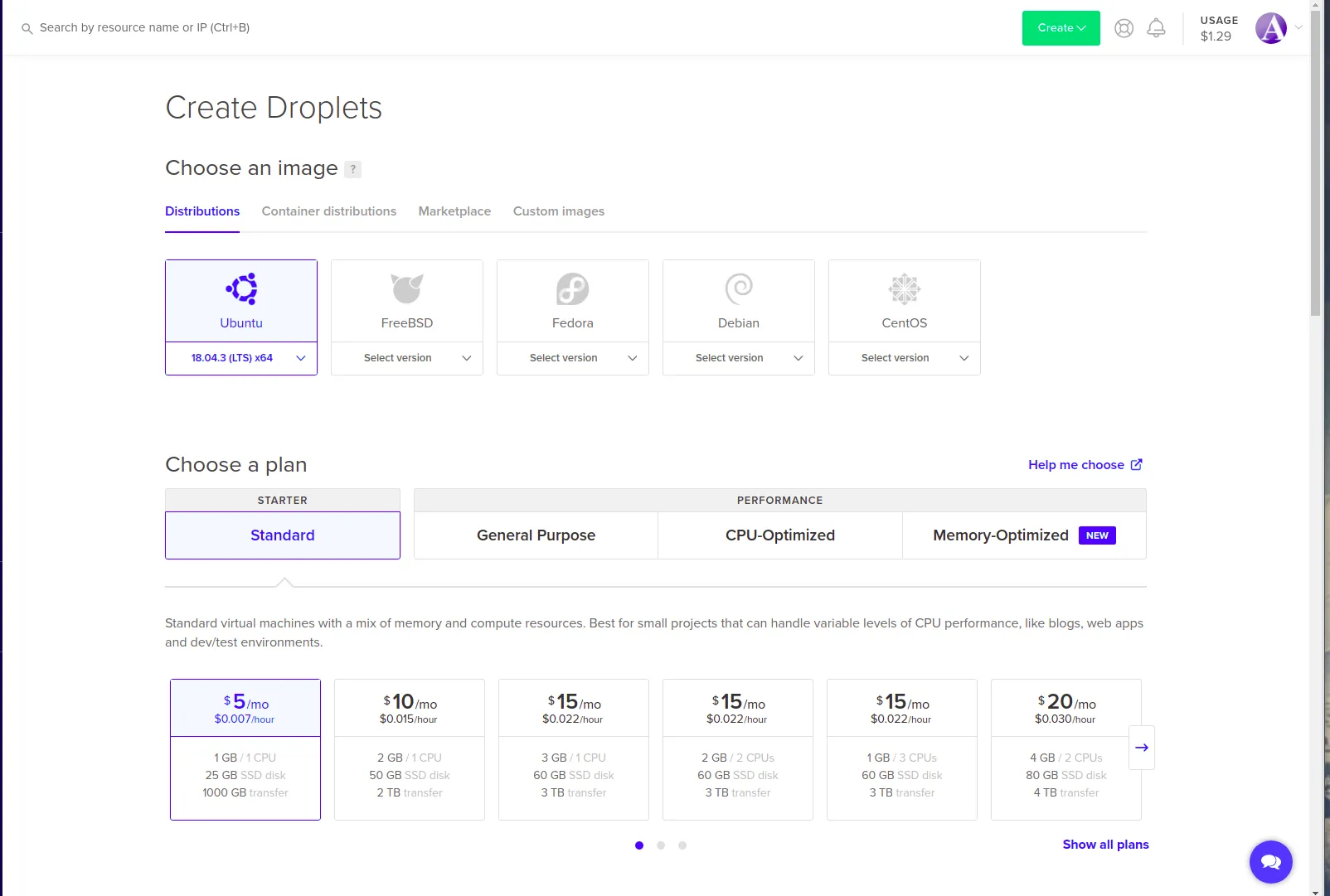Select the Ubuntu distribution logo
The image size is (1330, 896).
coord(241,288)
